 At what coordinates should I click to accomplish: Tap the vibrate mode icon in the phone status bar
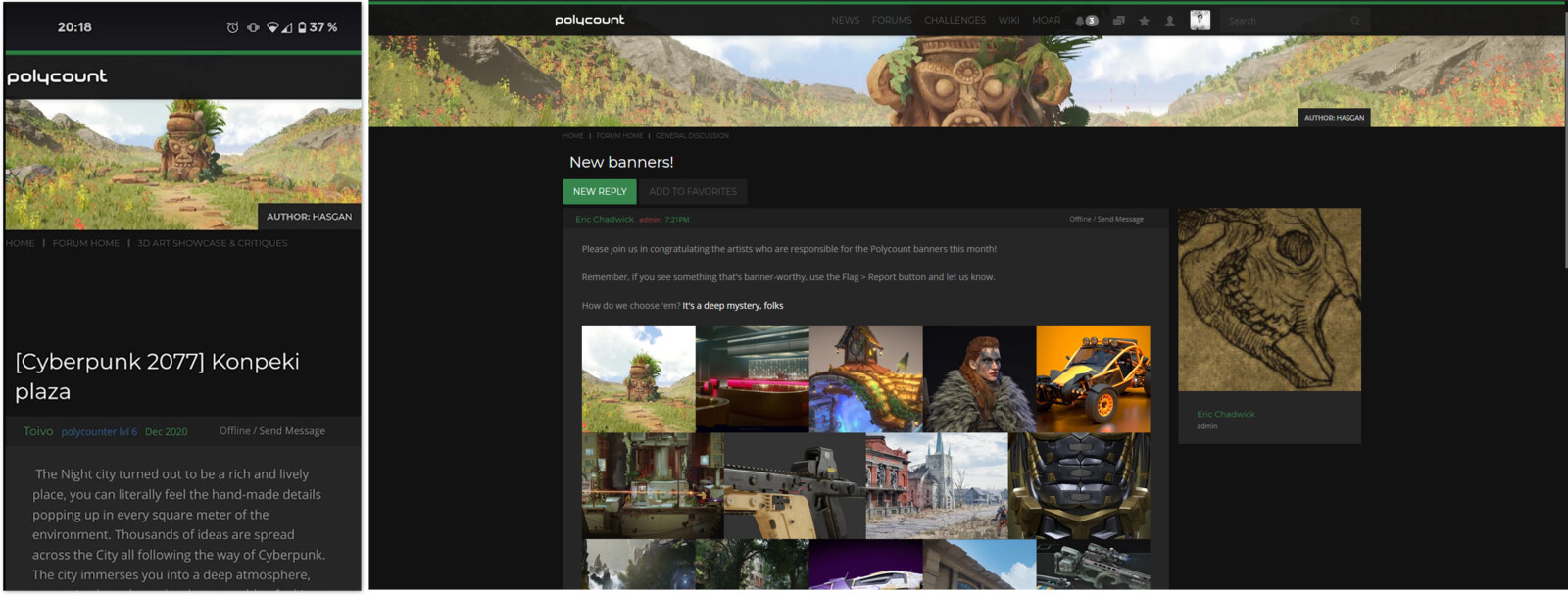point(253,27)
